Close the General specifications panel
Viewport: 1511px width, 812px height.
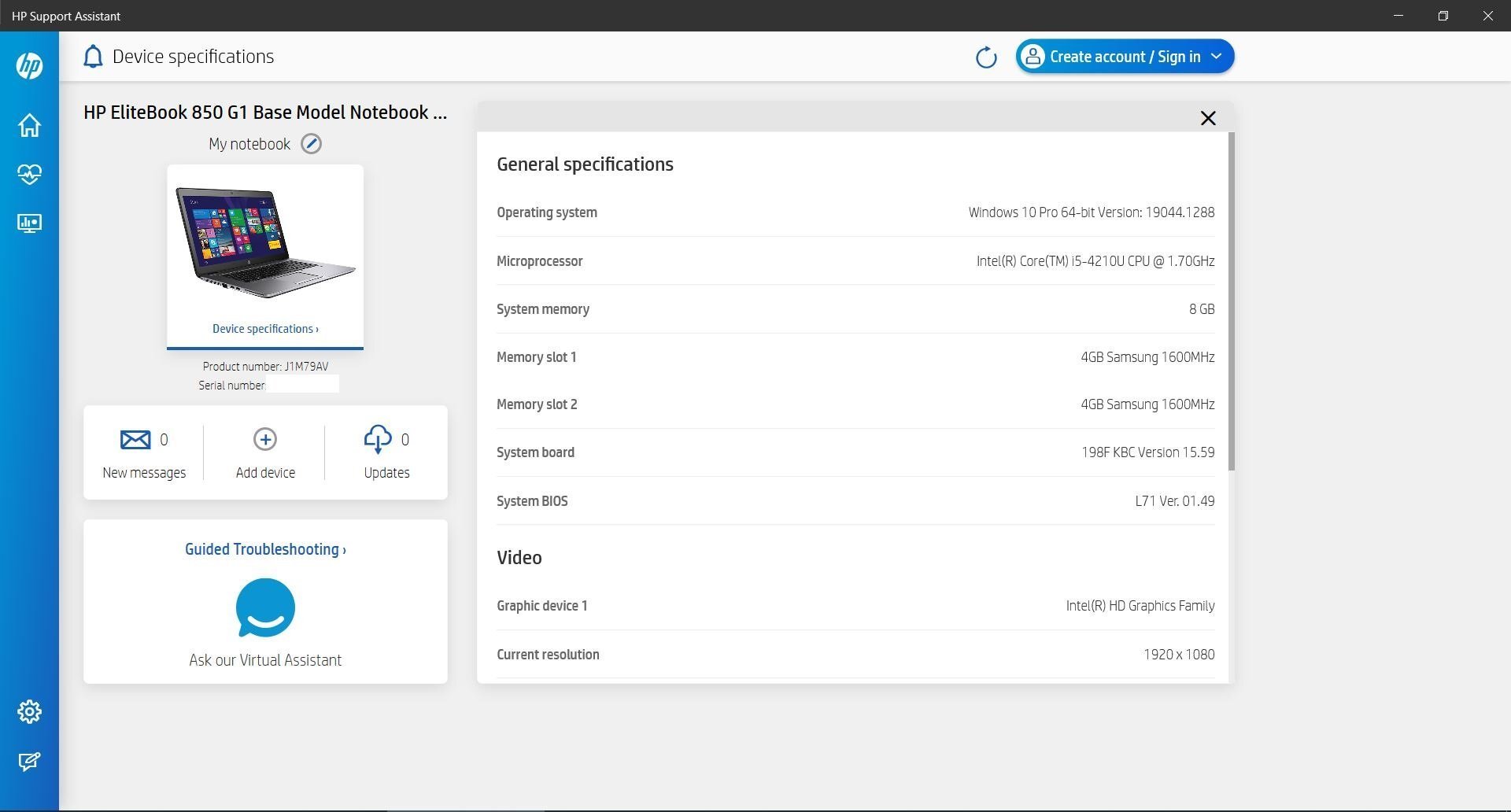pyautogui.click(x=1208, y=118)
